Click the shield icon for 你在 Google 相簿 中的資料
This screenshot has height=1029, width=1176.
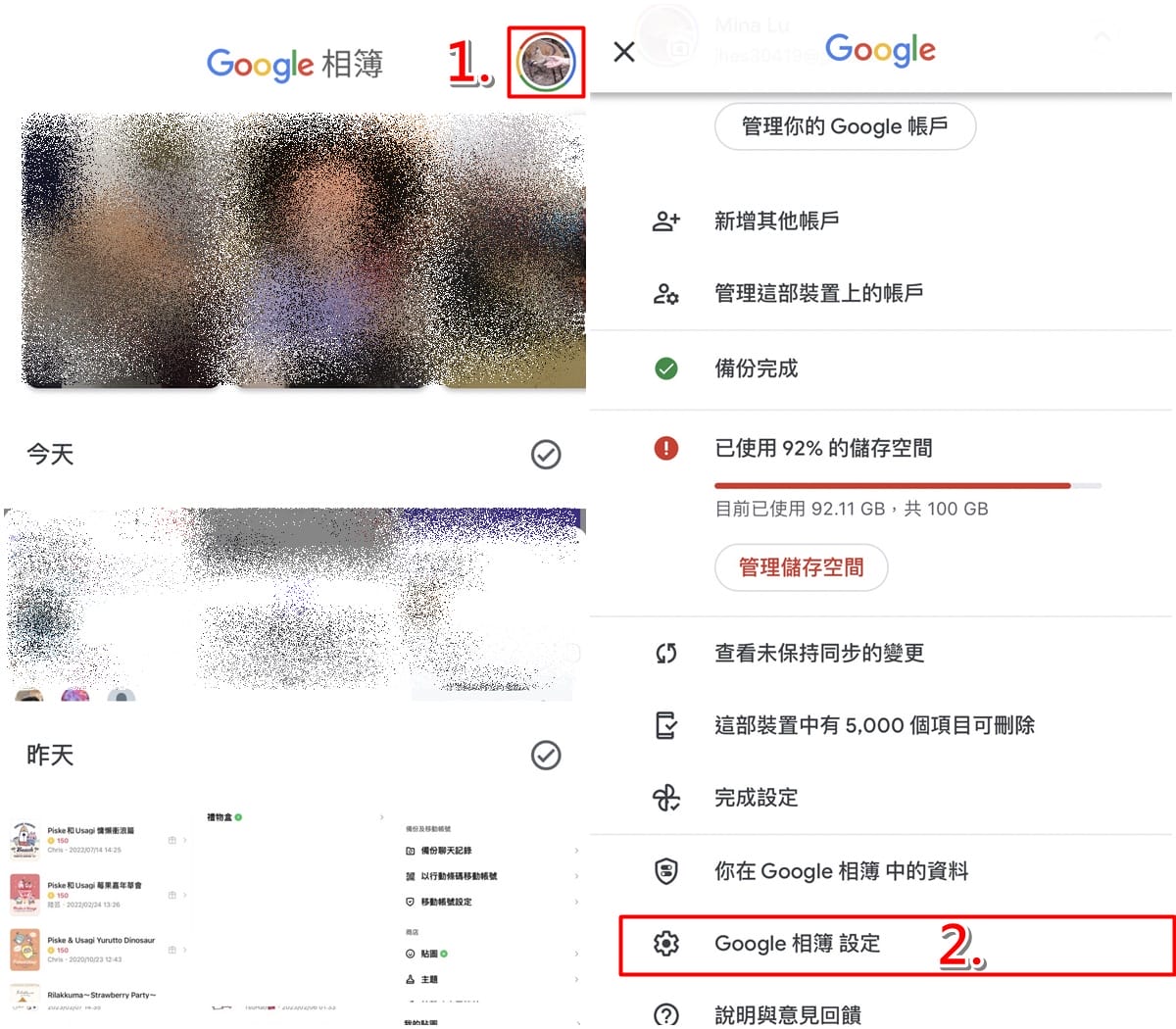click(666, 870)
